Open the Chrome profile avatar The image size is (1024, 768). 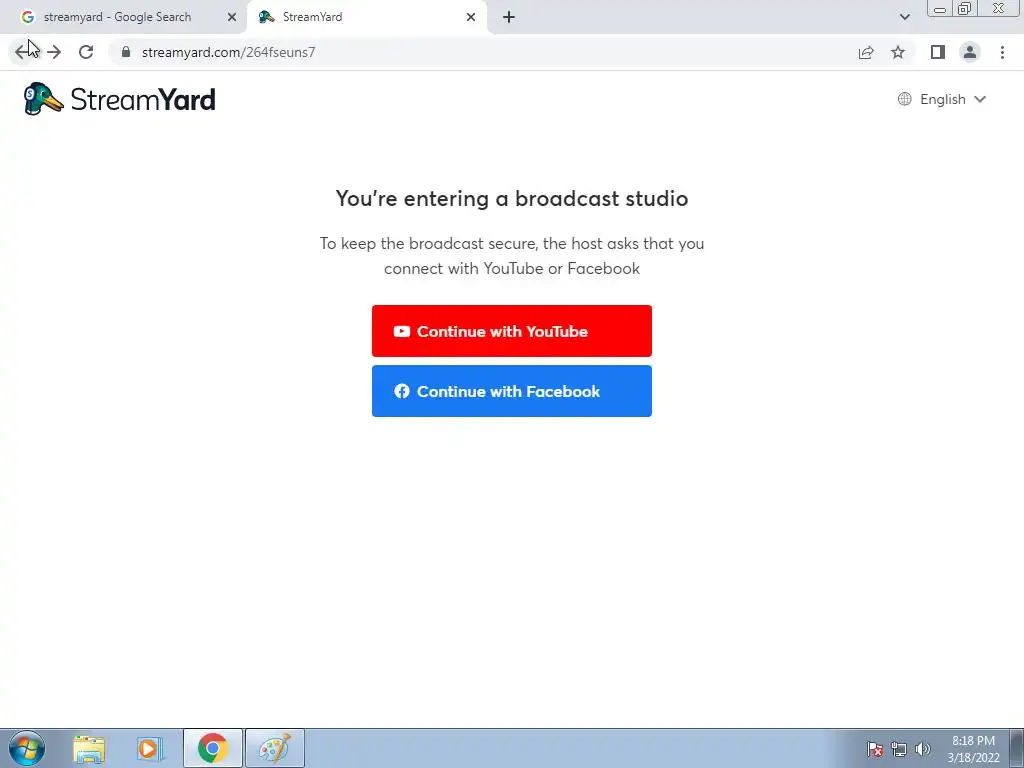pos(970,52)
